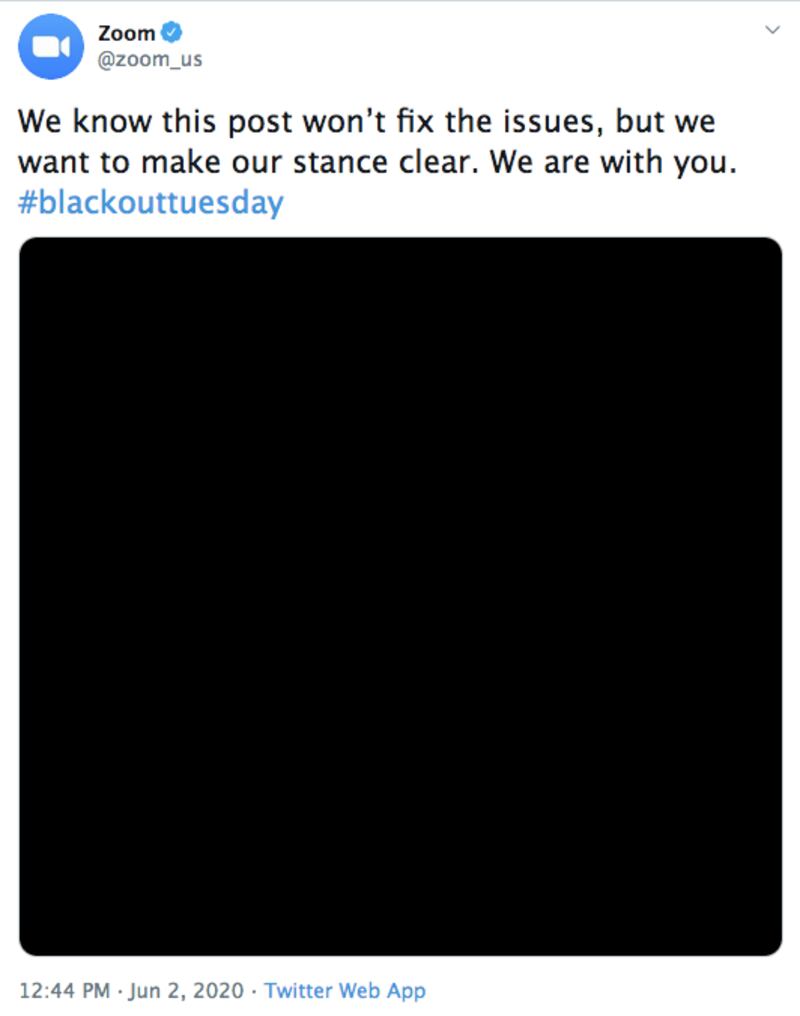Follow the #blackouttuesday hashtag
Image resolution: width=800 pixels, height=1016 pixels.
pyautogui.click(x=150, y=202)
